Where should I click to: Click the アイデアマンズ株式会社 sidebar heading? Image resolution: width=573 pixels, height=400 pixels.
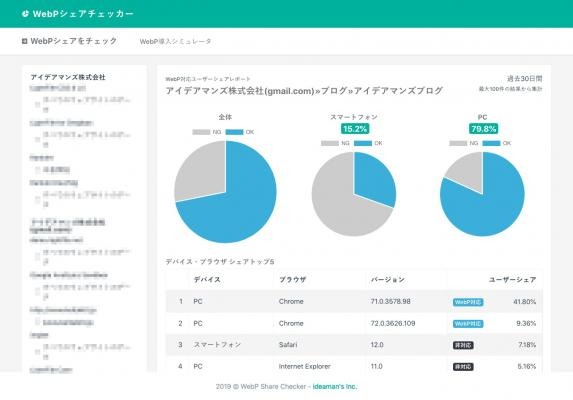pyautogui.click(x=68, y=77)
